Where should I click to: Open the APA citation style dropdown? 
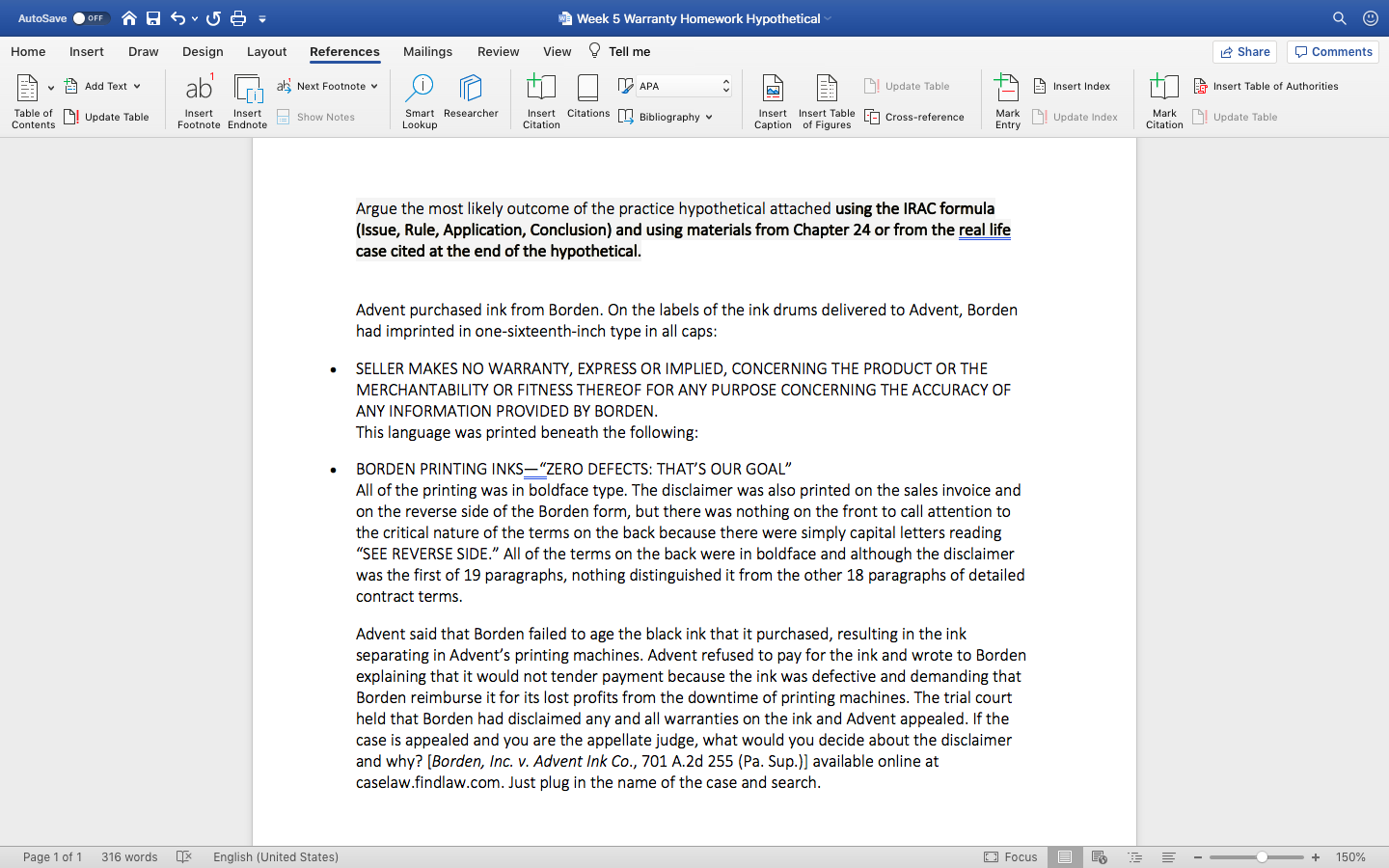point(682,85)
